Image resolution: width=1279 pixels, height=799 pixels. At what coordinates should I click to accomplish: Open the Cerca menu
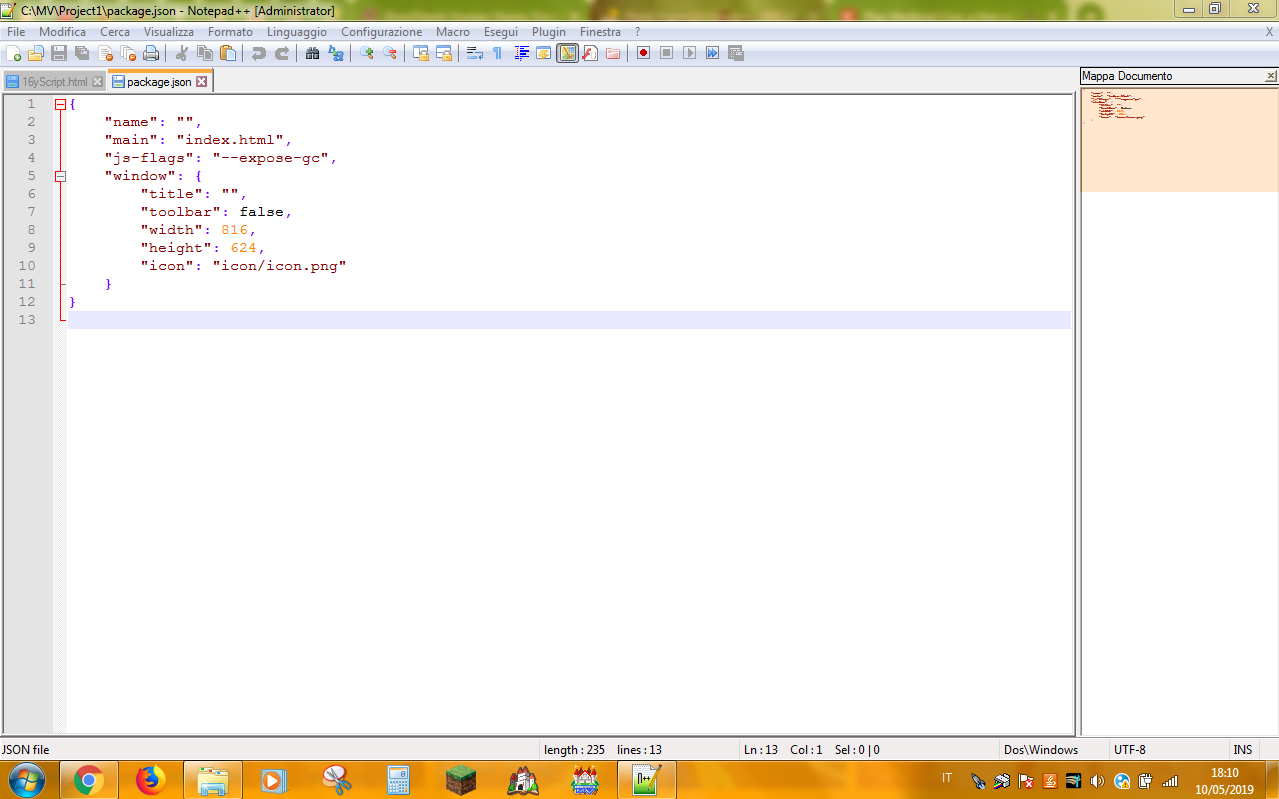[x=115, y=32]
